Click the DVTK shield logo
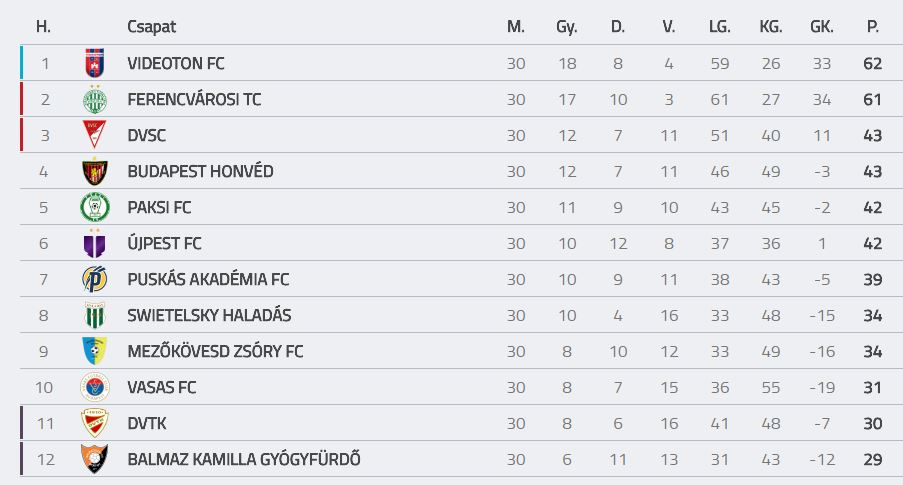The image size is (903, 485). pyautogui.click(x=94, y=423)
